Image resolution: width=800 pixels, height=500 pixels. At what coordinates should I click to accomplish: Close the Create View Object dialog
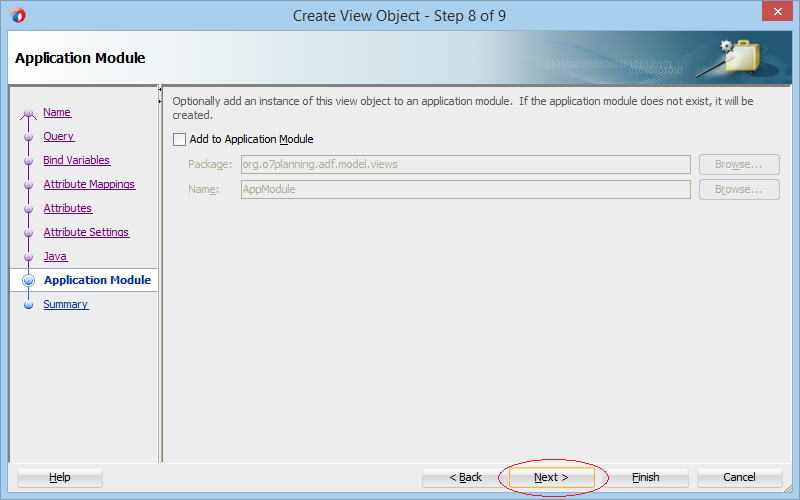click(x=777, y=11)
